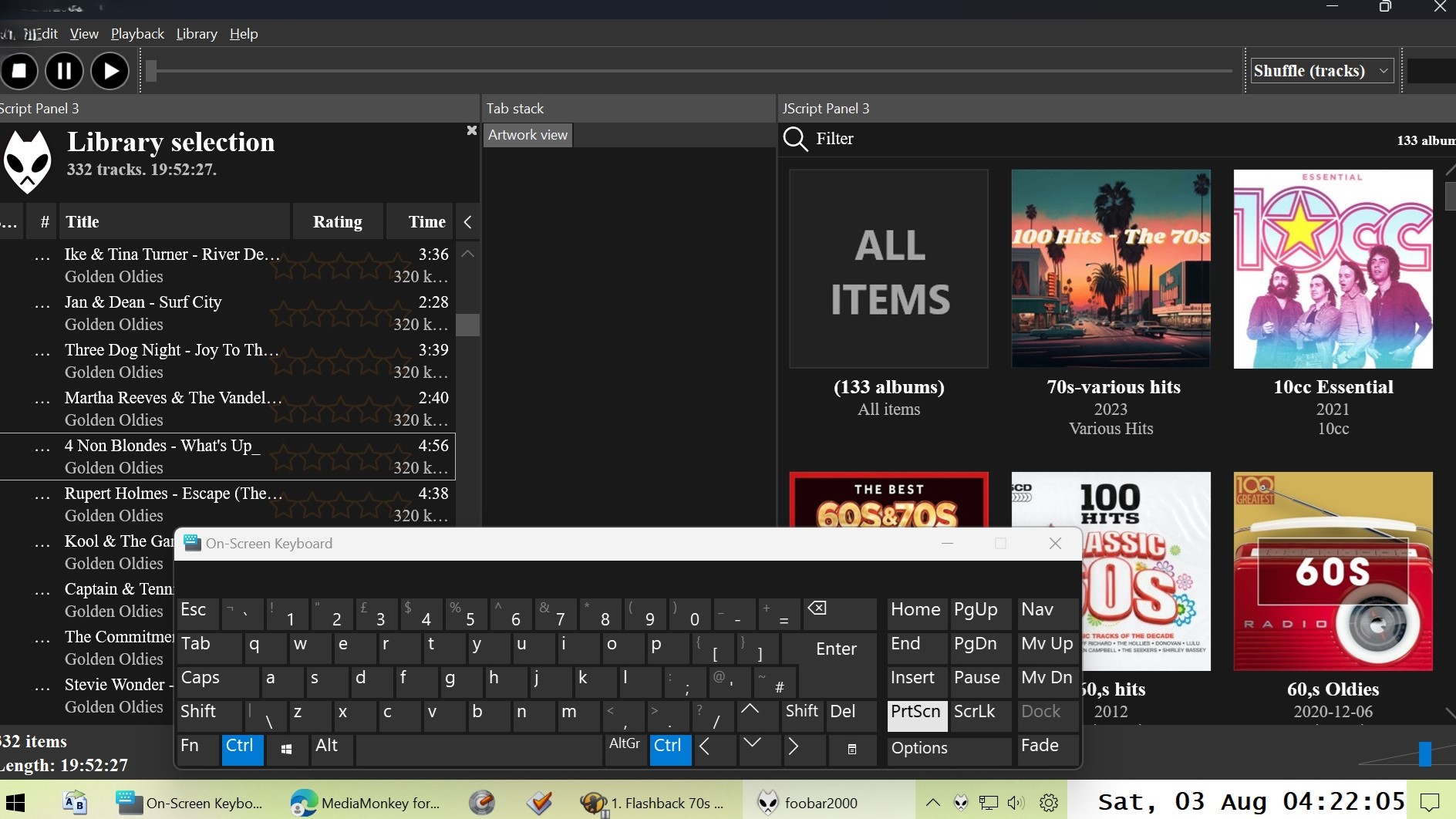Sort playlist by Time column header
Screen dimensions: 1456x819
(420, 222)
